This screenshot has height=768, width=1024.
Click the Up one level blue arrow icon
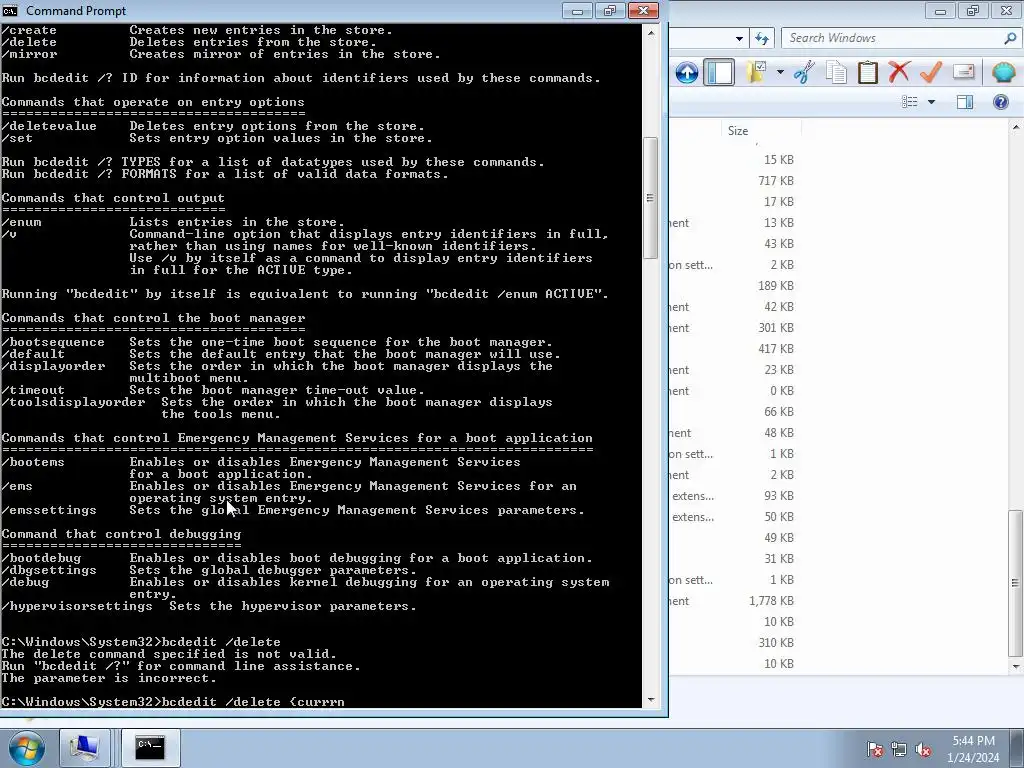coord(686,72)
